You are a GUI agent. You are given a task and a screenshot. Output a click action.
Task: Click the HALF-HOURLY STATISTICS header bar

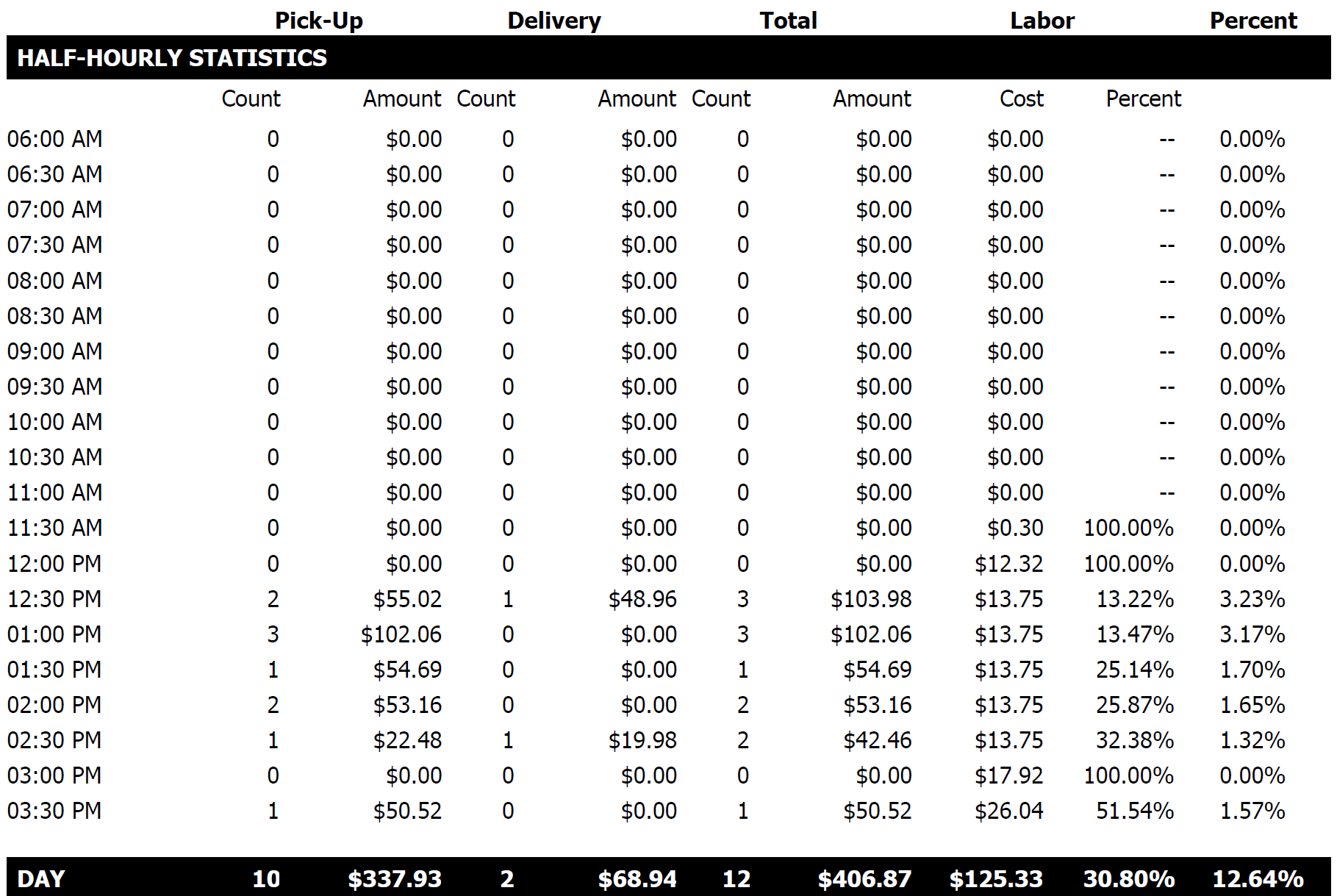172,58
